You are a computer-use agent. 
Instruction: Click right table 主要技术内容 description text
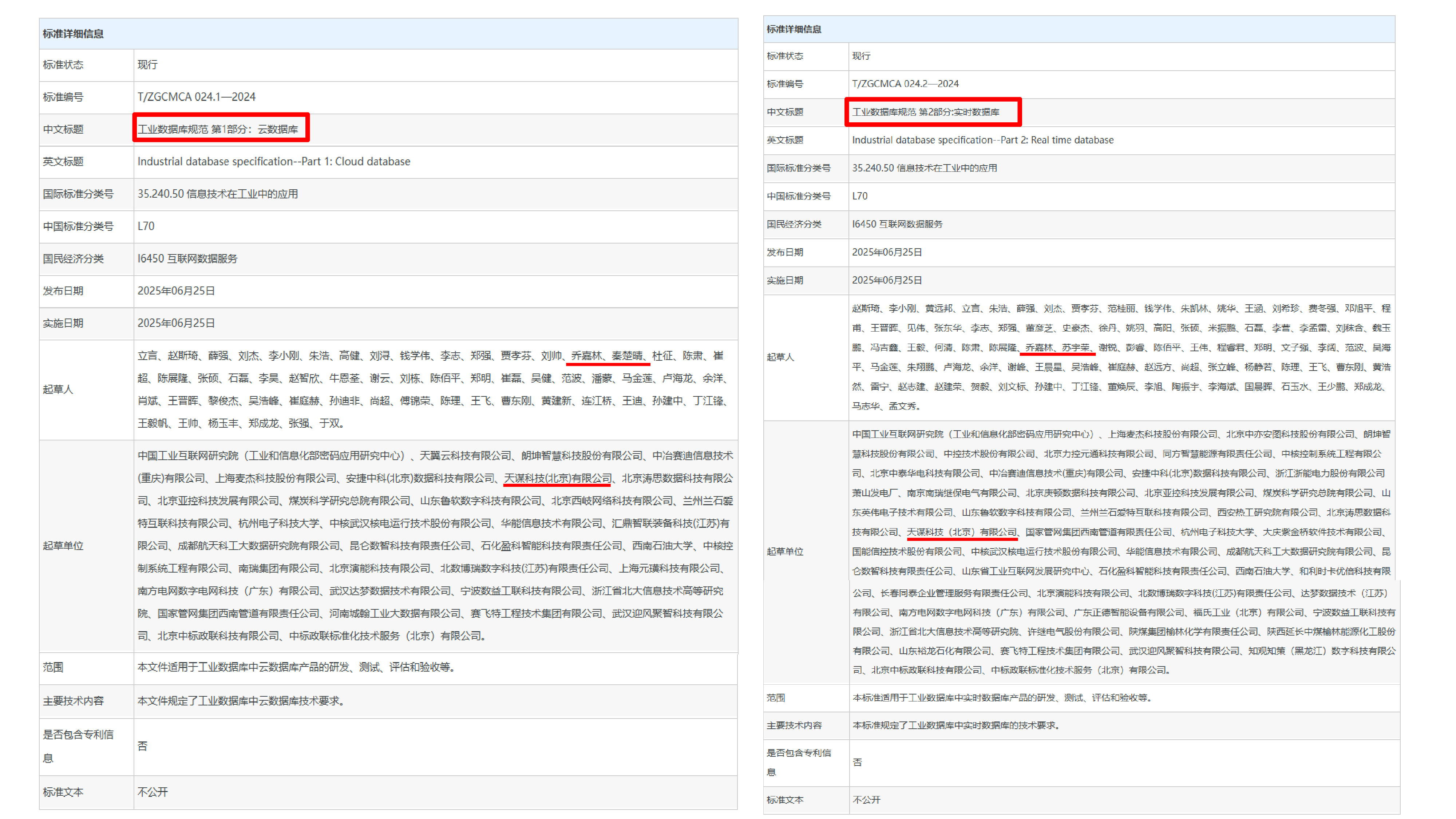[955, 725]
